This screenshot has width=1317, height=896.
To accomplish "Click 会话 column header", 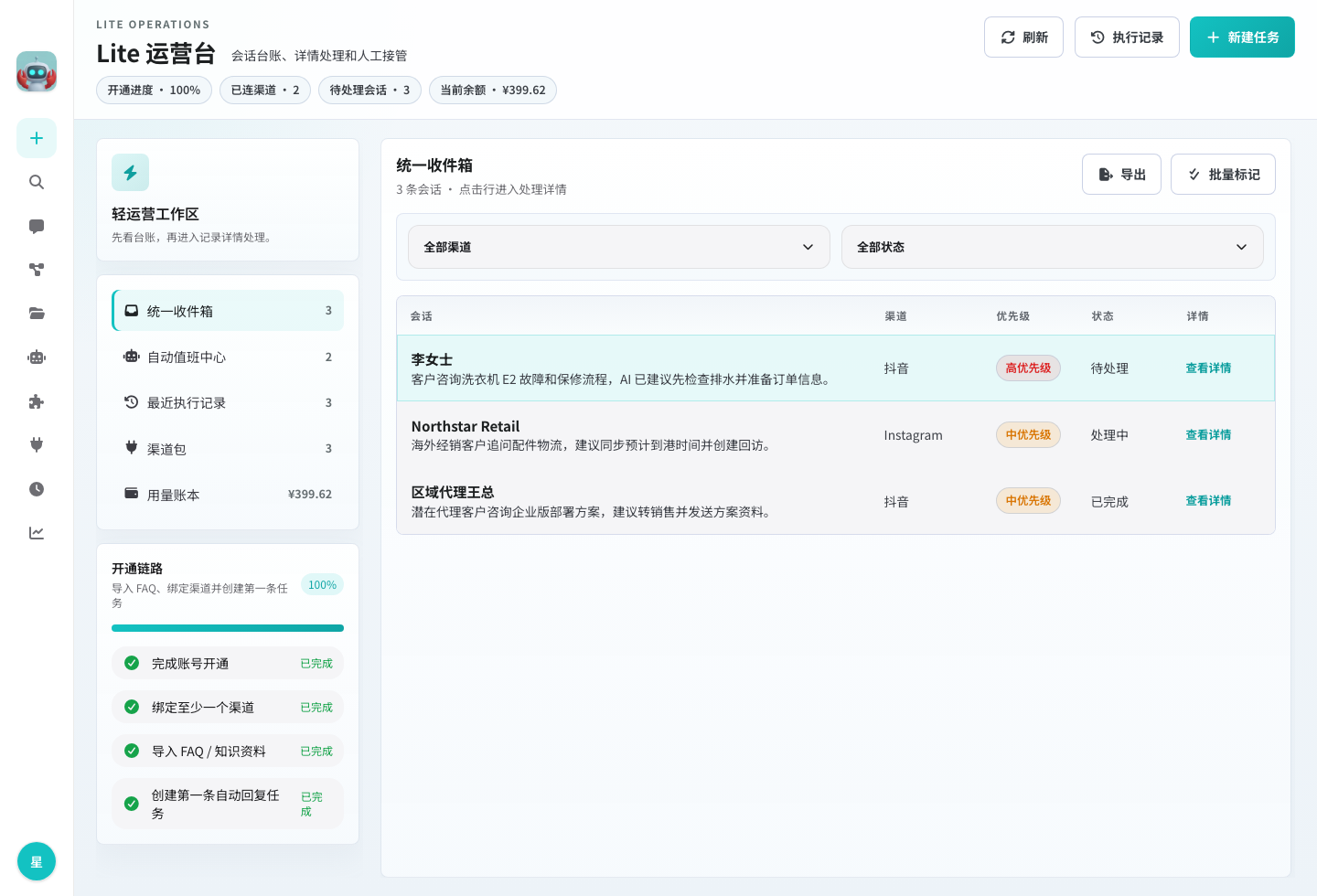I will tap(421, 316).
